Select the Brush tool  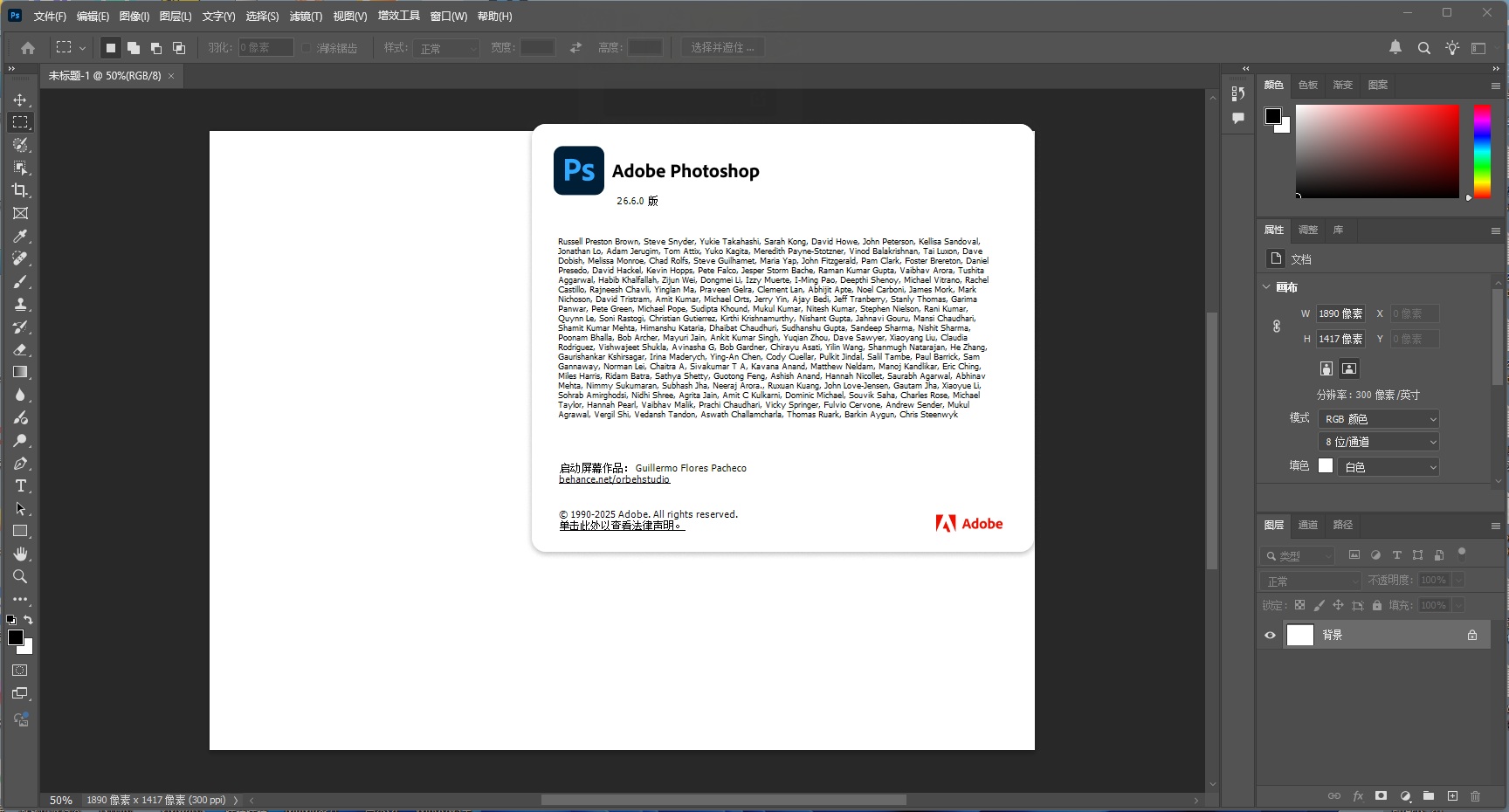point(20,281)
